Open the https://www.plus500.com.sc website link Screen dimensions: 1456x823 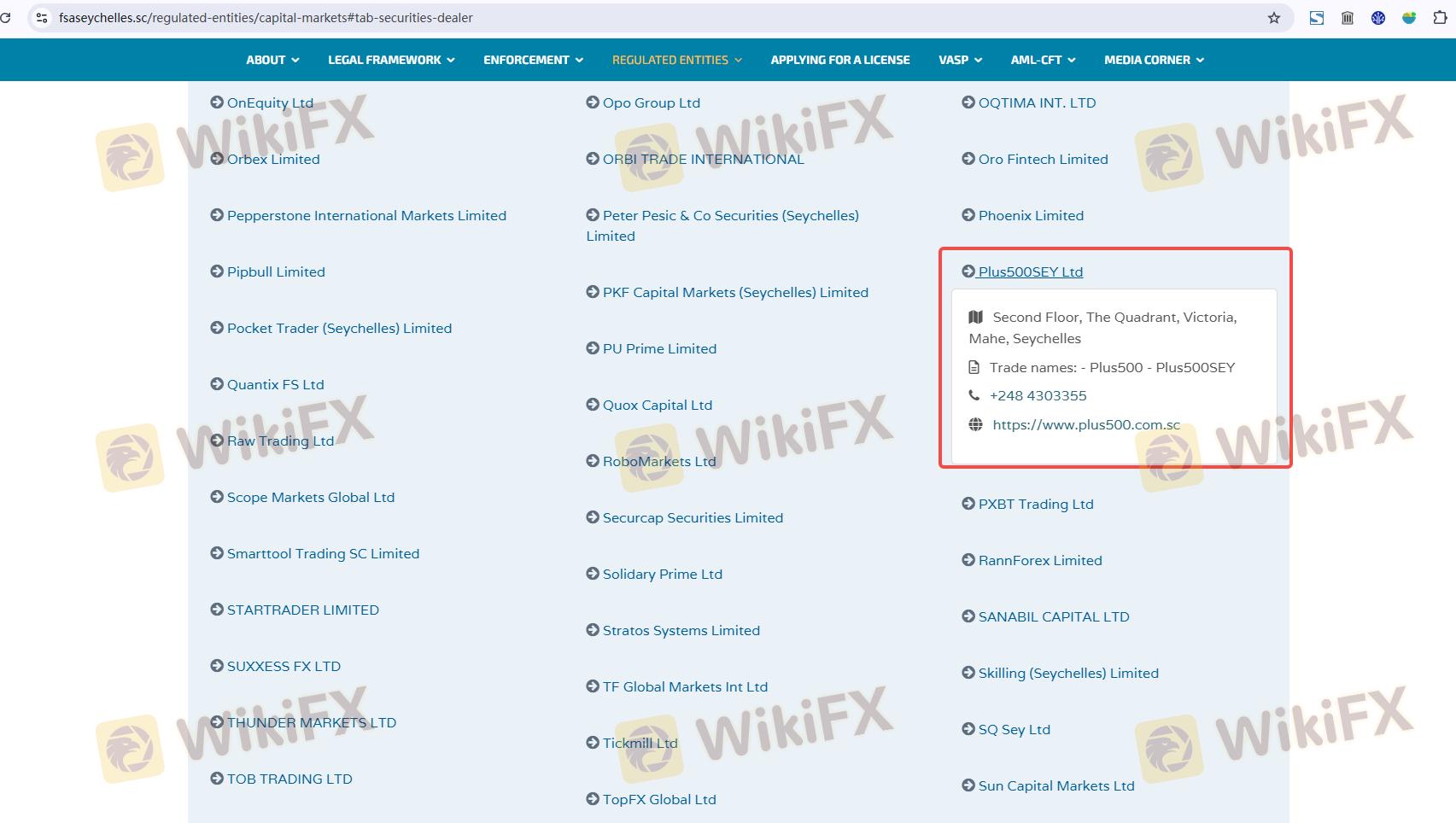1085,424
